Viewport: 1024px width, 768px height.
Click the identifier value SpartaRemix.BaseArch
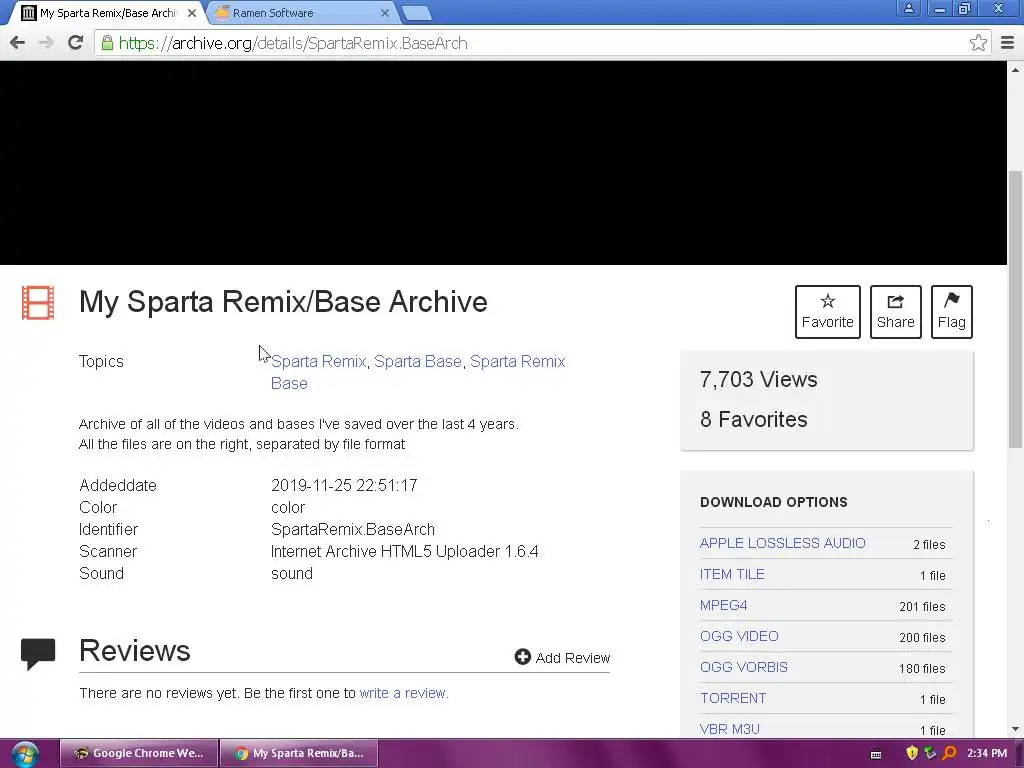(x=353, y=530)
